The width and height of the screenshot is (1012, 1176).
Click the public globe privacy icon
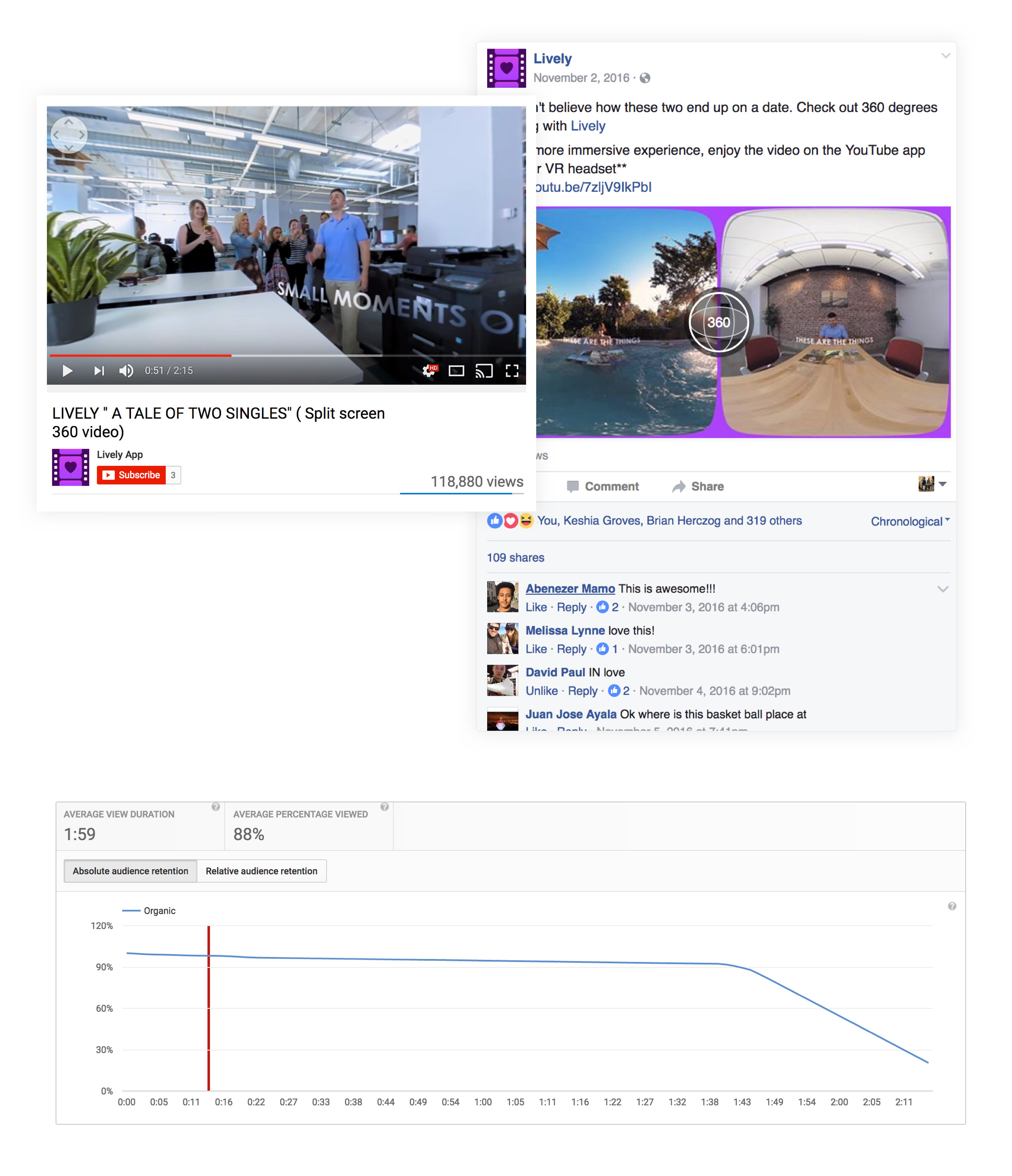[x=644, y=78]
